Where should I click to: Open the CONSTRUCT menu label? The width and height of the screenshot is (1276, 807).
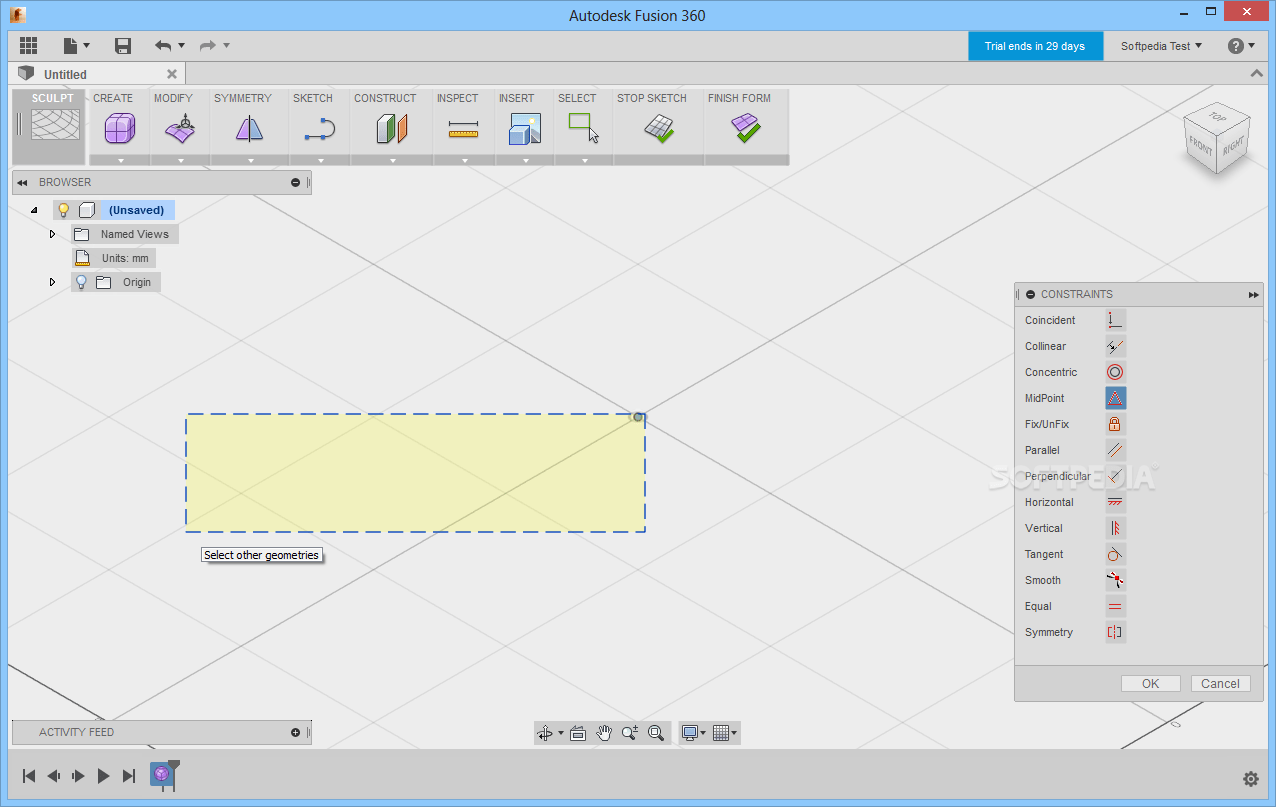[x=385, y=98]
